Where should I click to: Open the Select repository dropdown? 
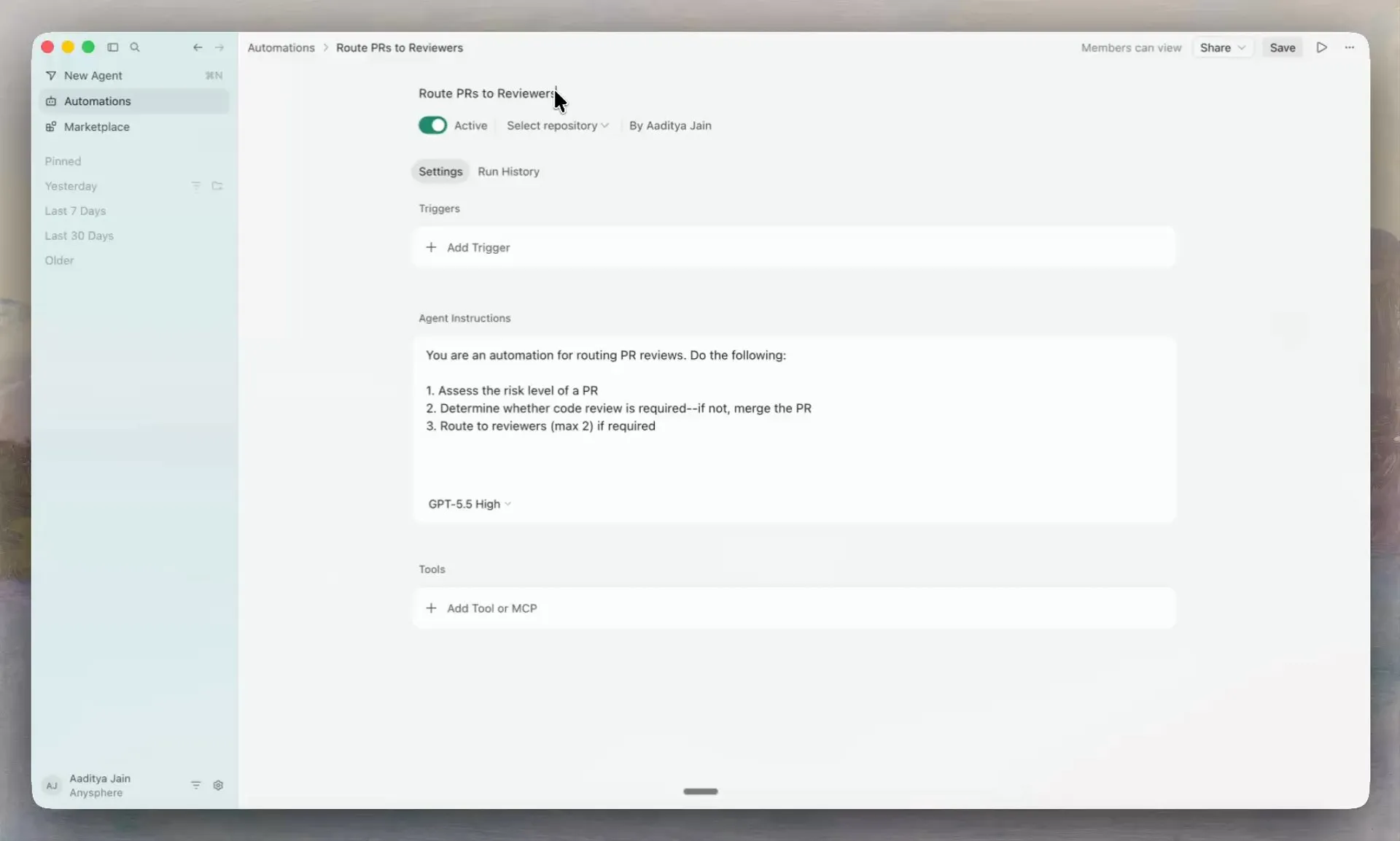tap(558, 125)
